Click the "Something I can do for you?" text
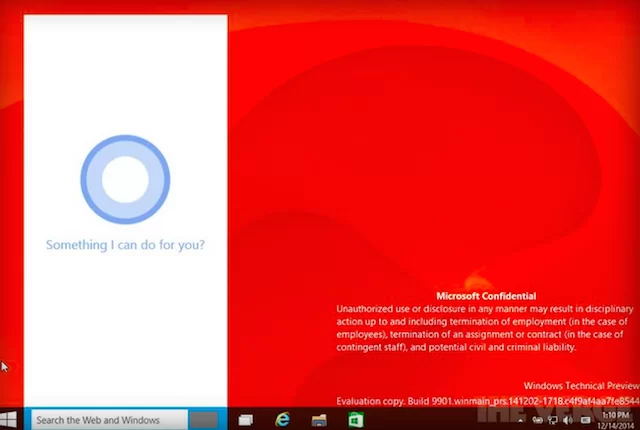This screenshot has height=430, width=640. click(x=126, y=244)
